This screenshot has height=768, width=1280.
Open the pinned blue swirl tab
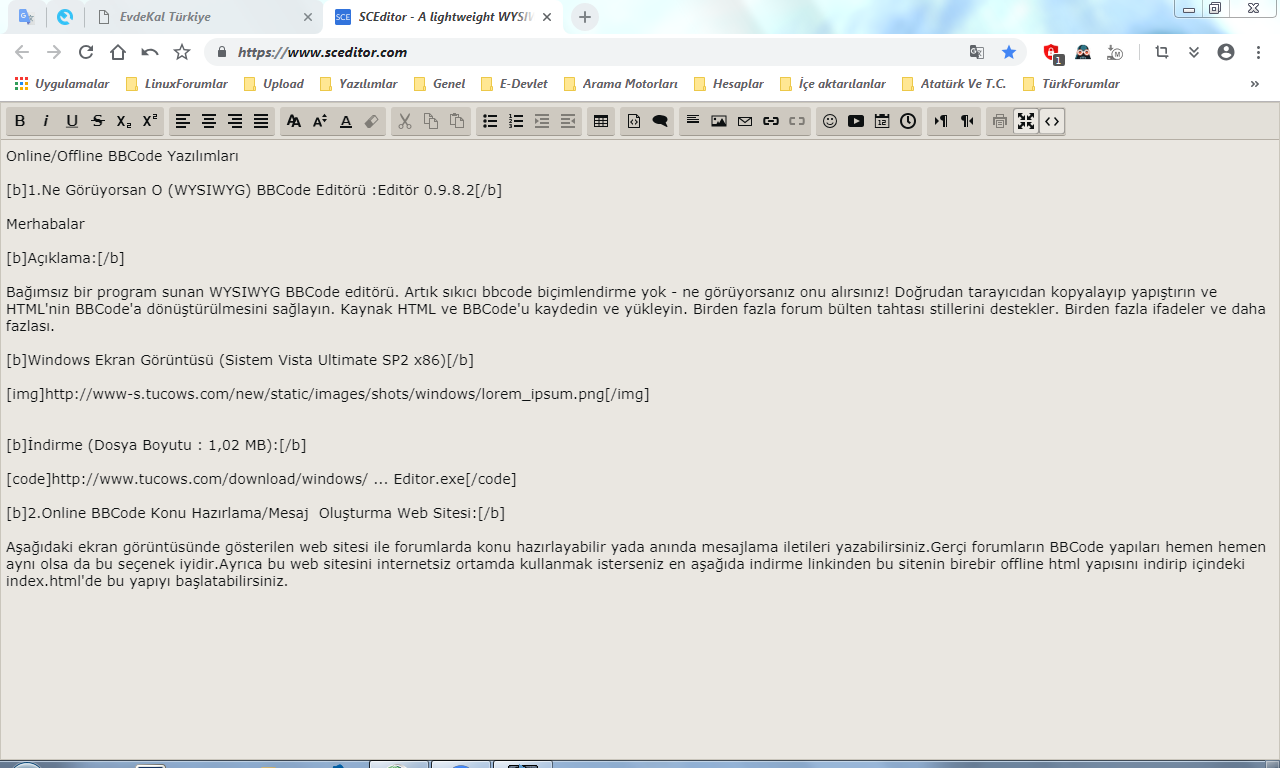click(x=65, y=17)
